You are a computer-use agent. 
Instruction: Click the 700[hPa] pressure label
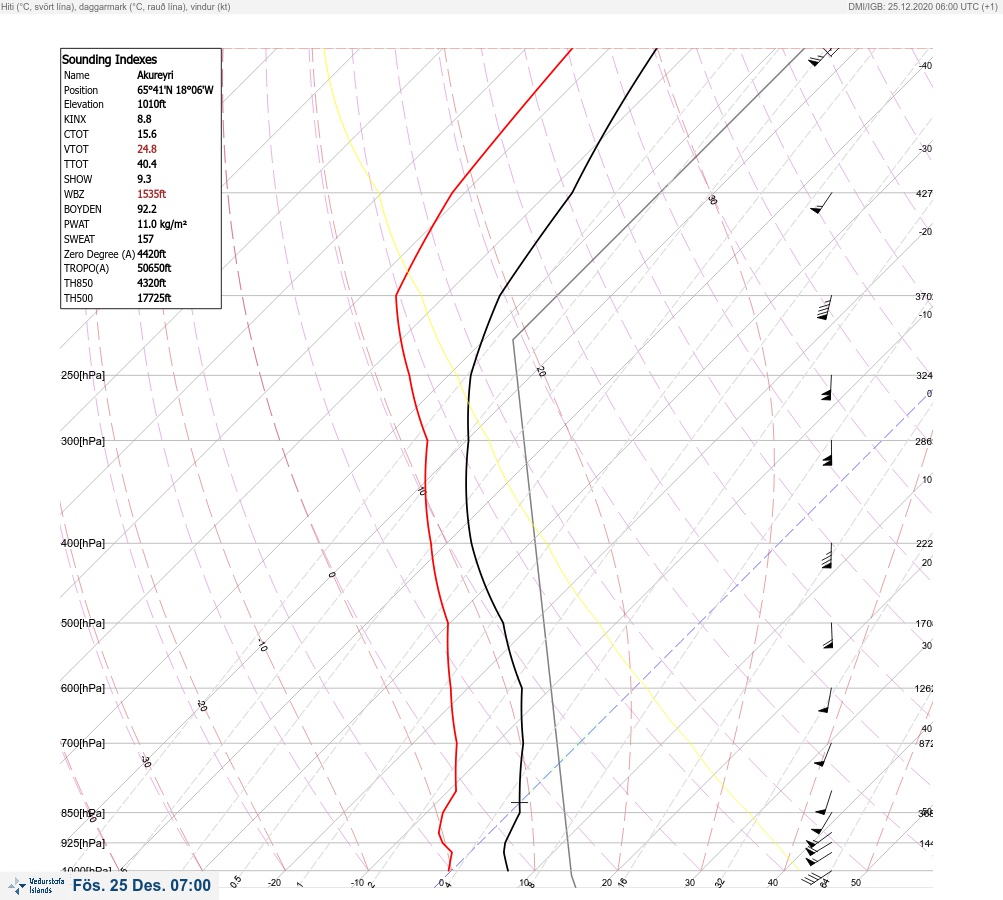(x=83, y=743)
